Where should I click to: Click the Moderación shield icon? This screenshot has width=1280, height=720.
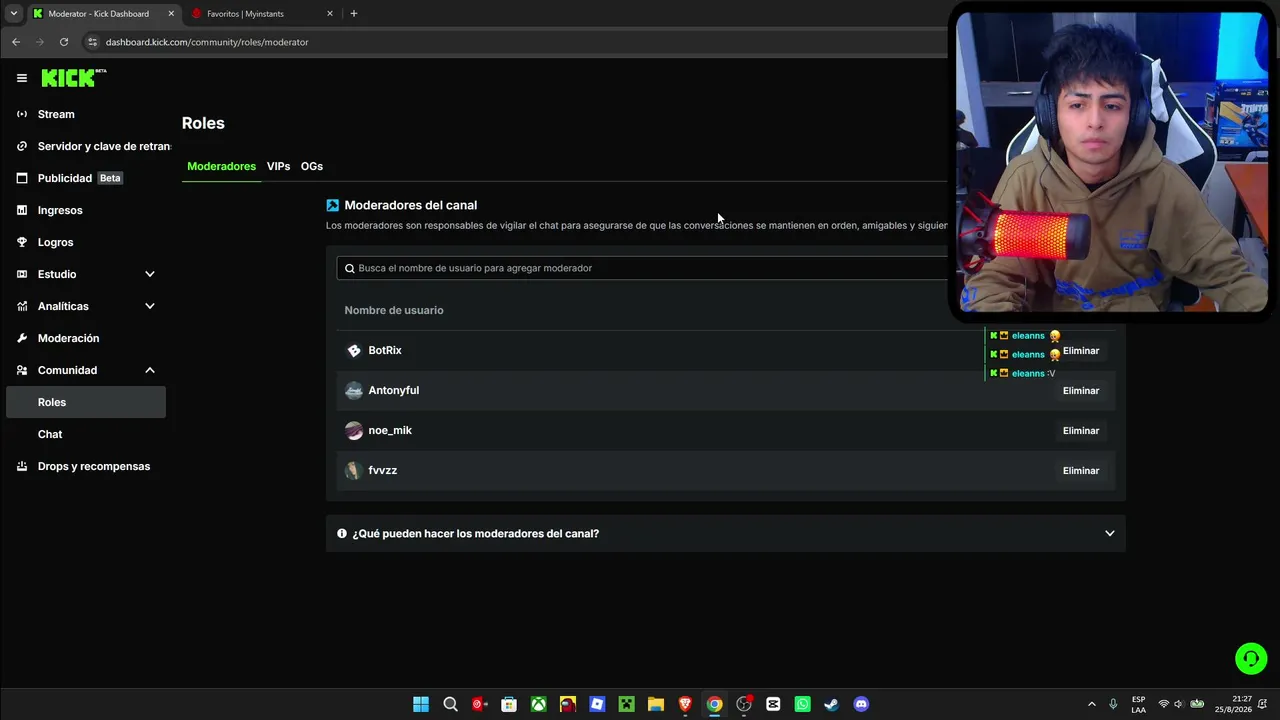click(22, 338)
